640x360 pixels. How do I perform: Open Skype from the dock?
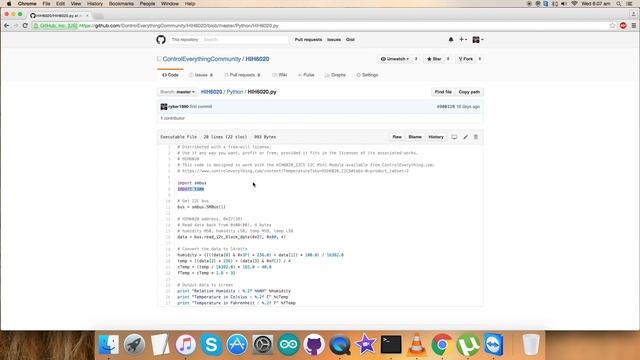[x=211, y=344]
